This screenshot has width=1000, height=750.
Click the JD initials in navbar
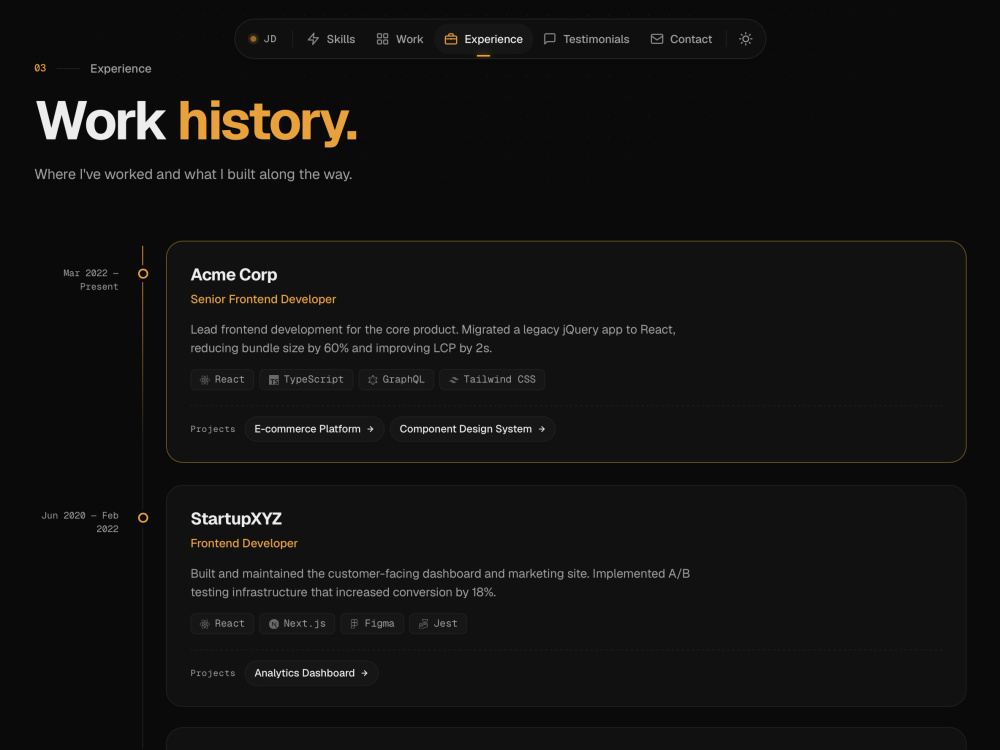point(270,39)
